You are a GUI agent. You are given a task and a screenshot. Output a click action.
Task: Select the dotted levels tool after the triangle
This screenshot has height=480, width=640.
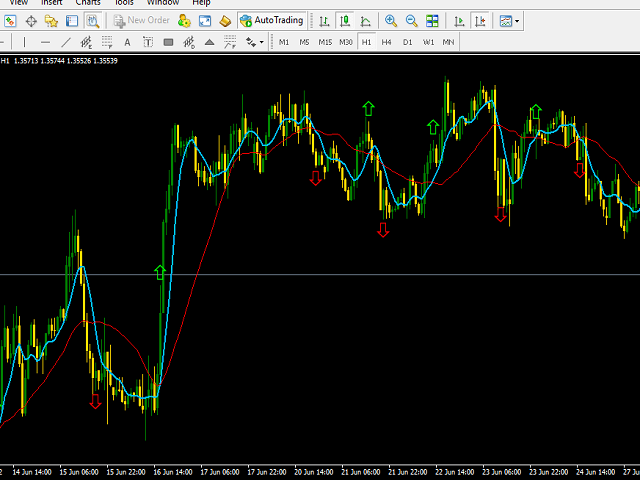coord(230,42)
